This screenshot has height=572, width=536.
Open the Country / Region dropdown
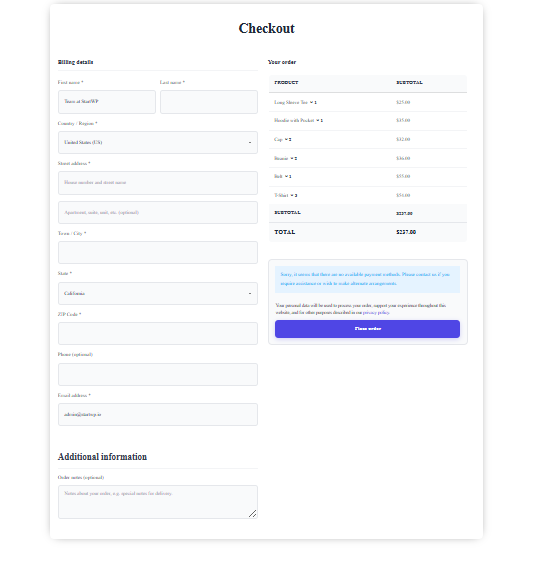pyautogui.click(x=158, y=142)
